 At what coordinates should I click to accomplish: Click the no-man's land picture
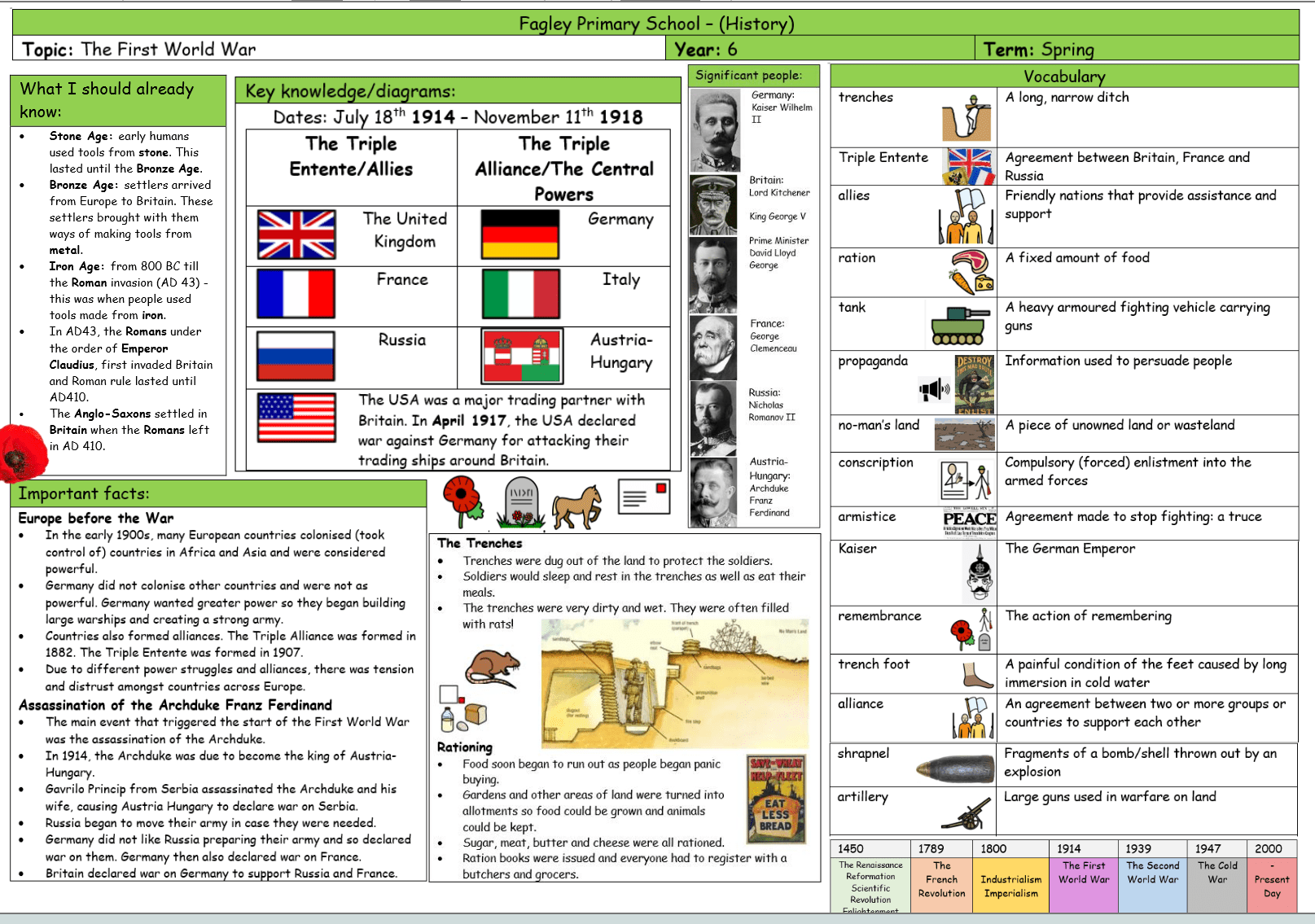coord(964,434)
